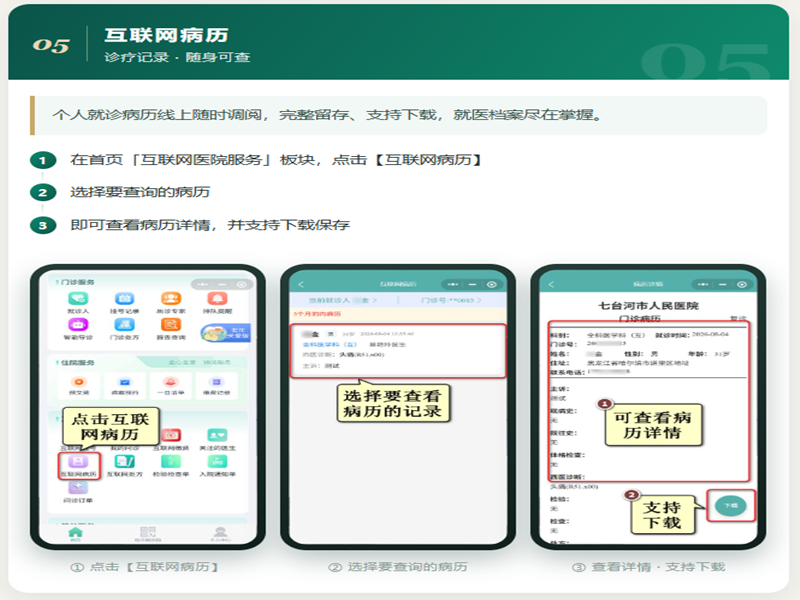Click the 互联网病历 page title heading
Viewport: 800px width, 600px height.
[398, 284]
